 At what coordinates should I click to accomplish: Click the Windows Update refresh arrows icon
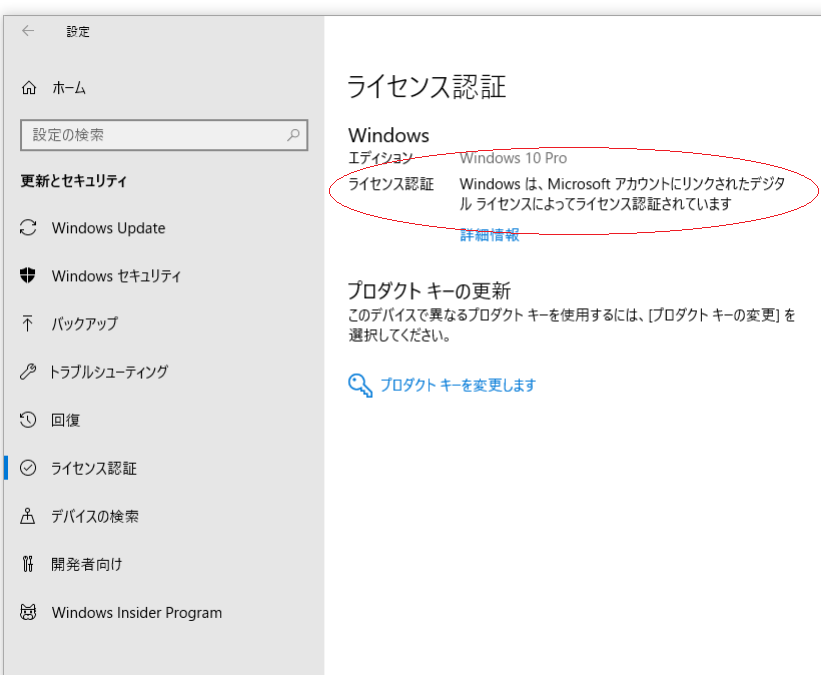coord(28,228)
